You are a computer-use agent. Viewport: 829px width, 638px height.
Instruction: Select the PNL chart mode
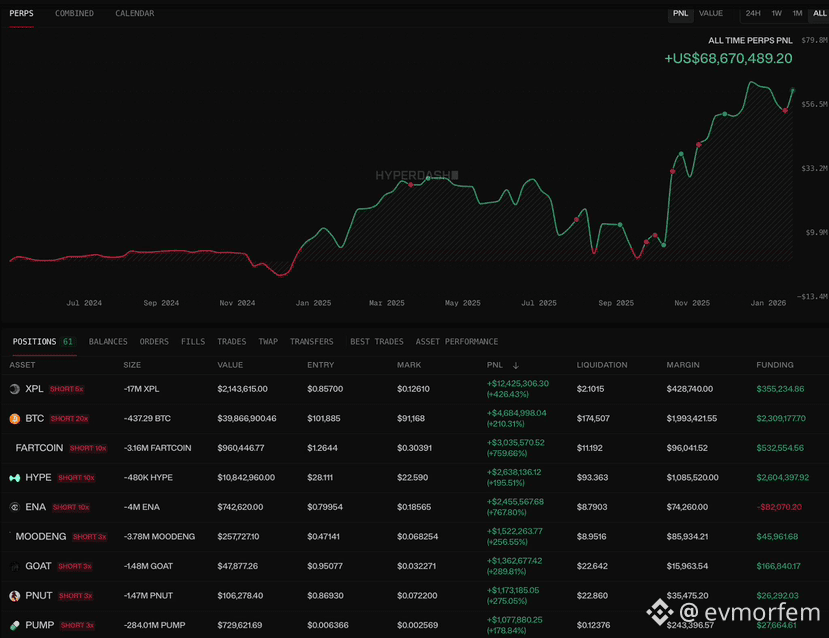point(680,13)
